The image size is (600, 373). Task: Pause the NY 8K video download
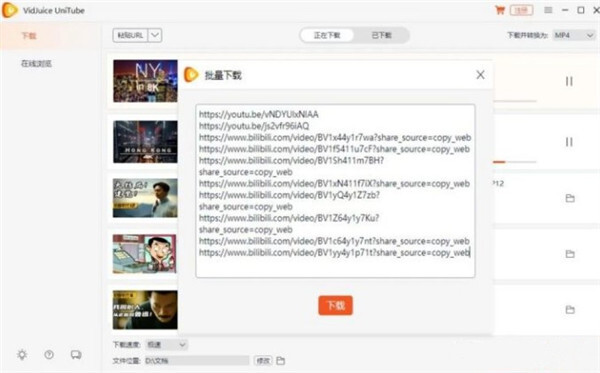click(x=569, y=81)
